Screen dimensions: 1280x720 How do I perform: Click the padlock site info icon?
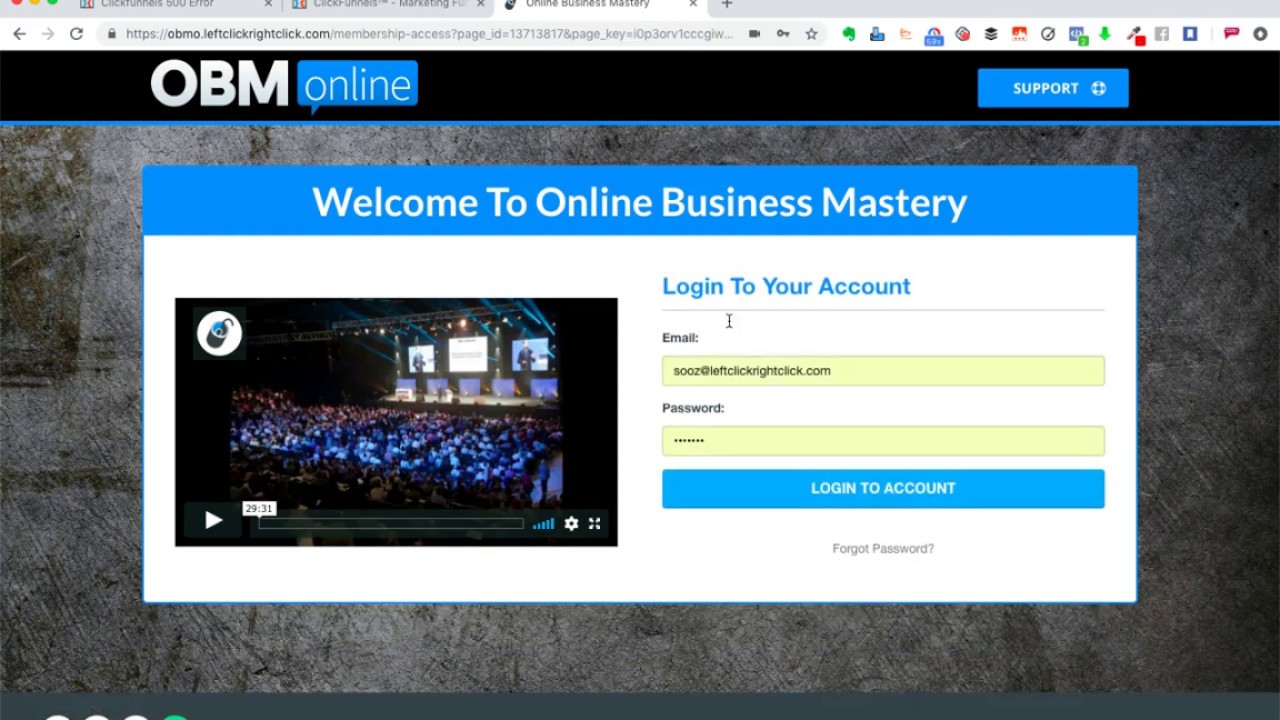111,34
